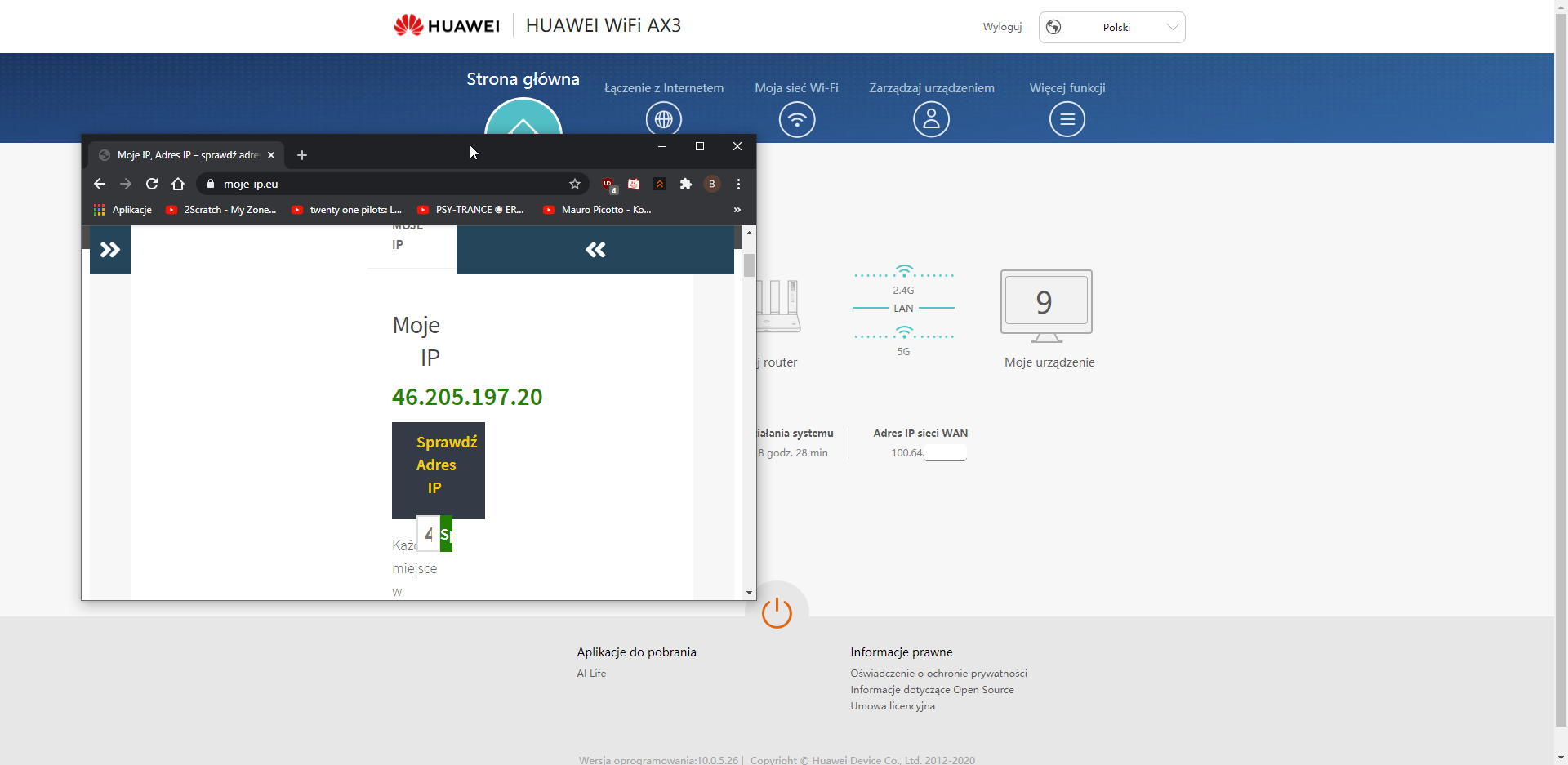Open the Umowa licencyjna link
The height and width of the screenshot is (765, 1568).
click(893, 706)
